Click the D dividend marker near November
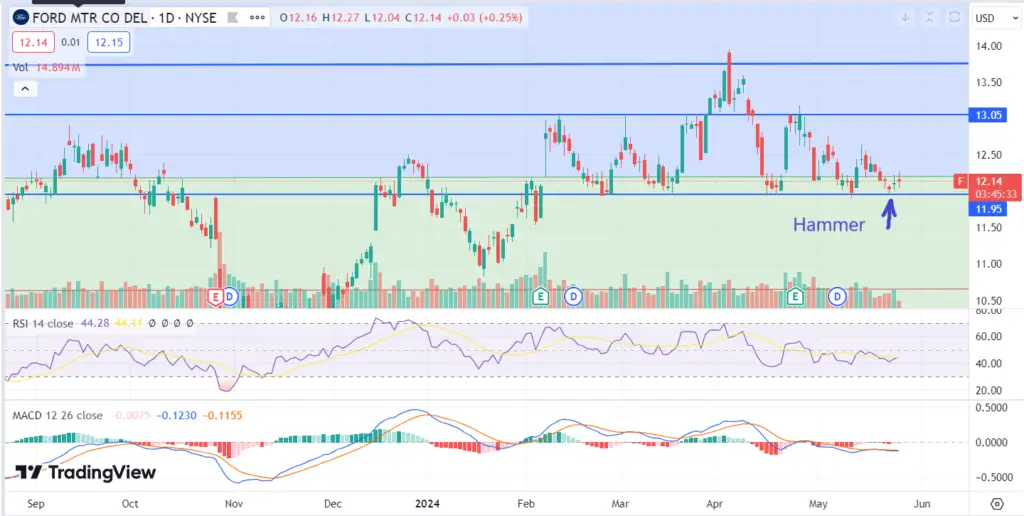The image size is (1024, 516). click(231, 297)
